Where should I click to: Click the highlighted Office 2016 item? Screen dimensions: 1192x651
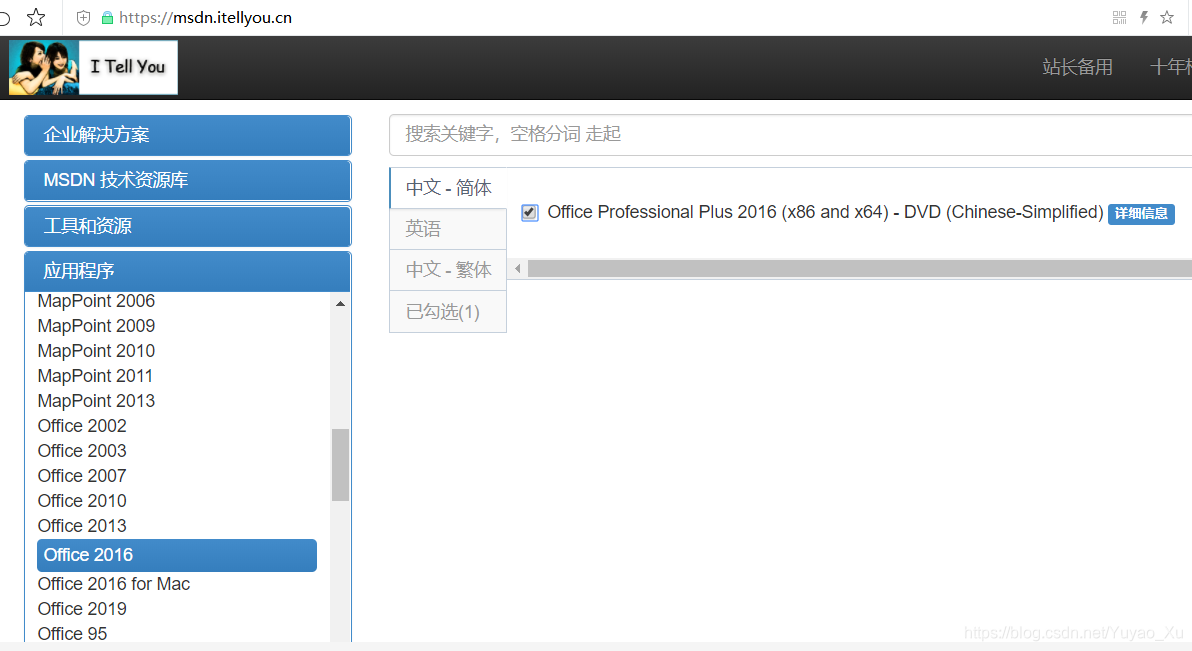coord(176,555)
